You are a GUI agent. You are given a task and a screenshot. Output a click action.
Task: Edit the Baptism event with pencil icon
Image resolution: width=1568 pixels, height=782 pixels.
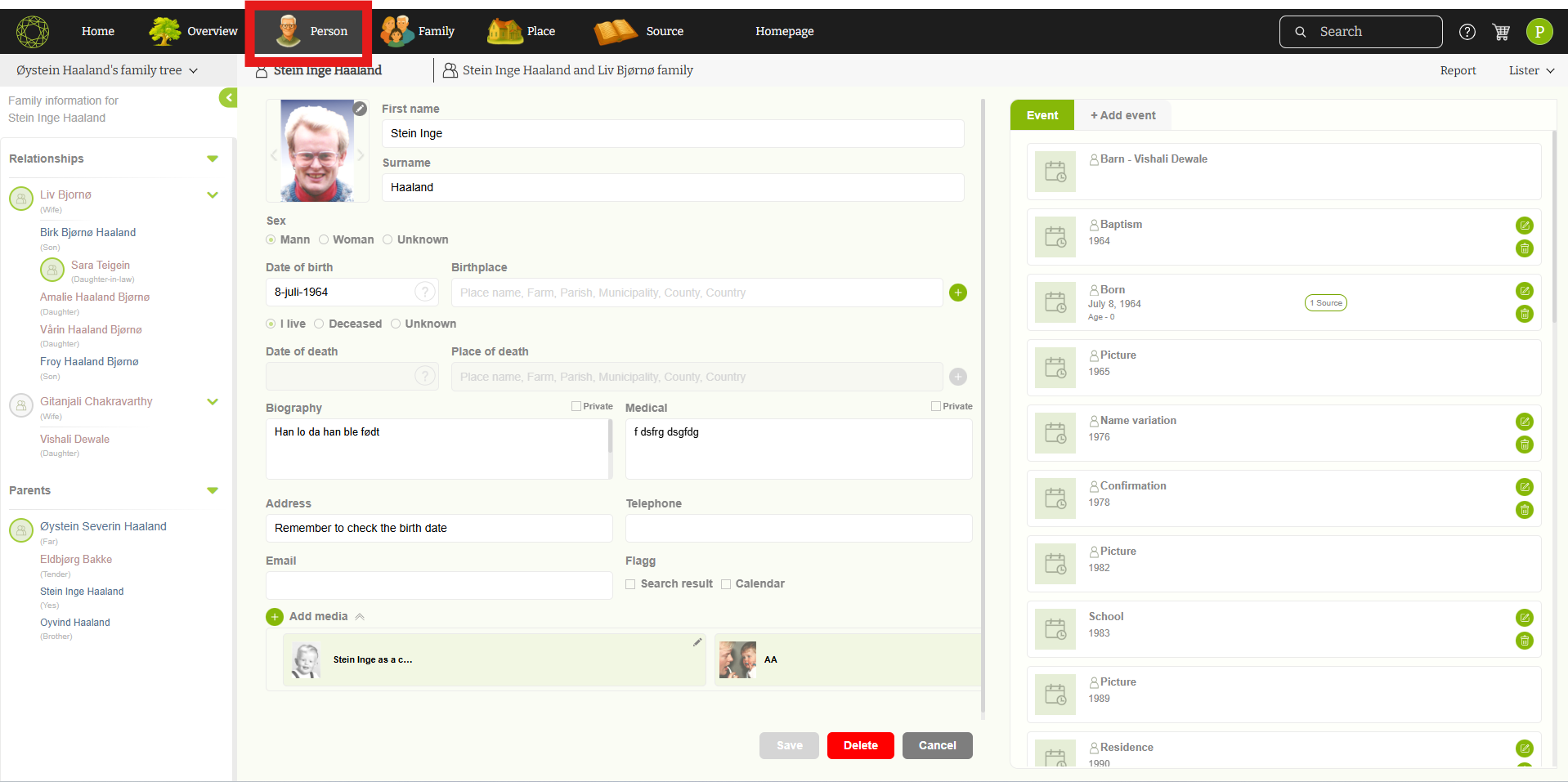pyautogui.click(x=1524, y=226)
